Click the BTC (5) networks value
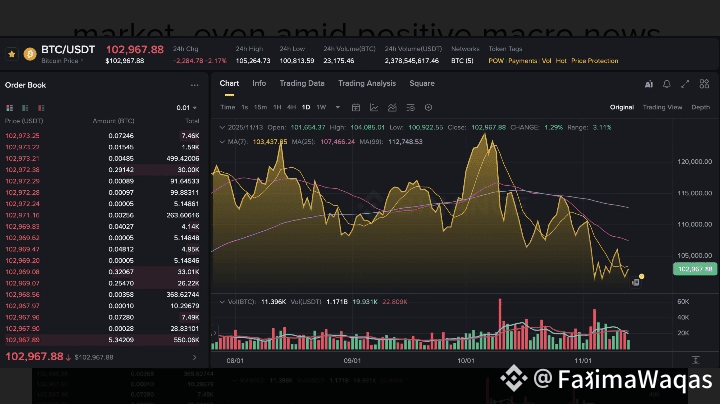Image resolution: width=720 pixels, height=404 pixels. click(x=462, y=61)
